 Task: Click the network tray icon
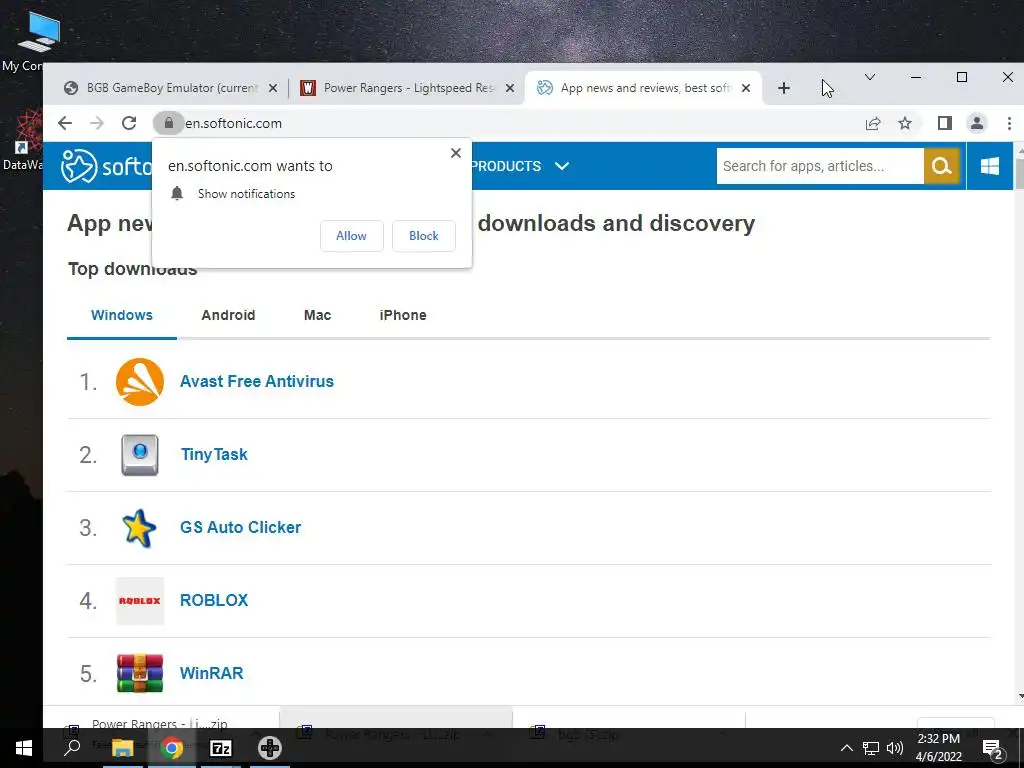click(871, 748)
